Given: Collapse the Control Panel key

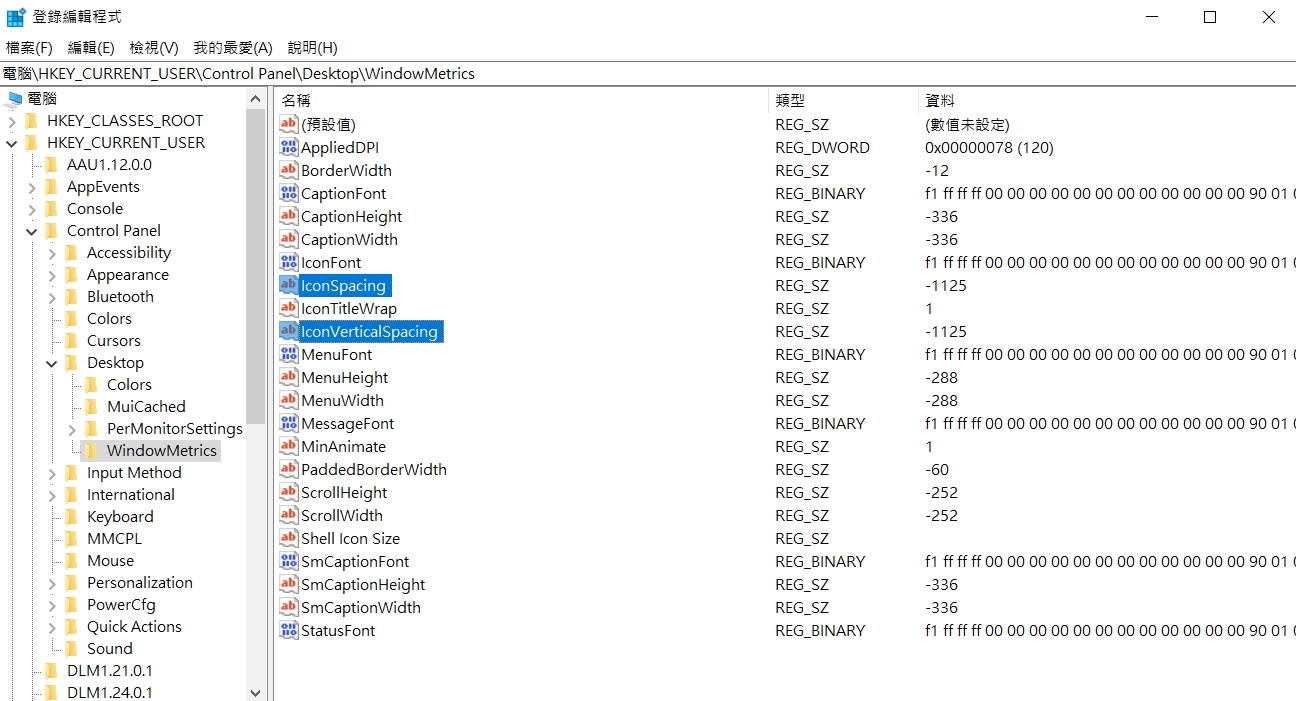Looking at the screenshot, I should click(32, 231).
